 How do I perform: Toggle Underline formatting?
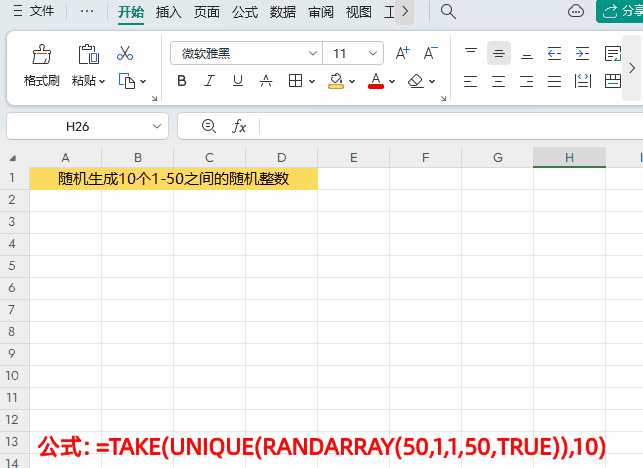click(x=238, y=81)
